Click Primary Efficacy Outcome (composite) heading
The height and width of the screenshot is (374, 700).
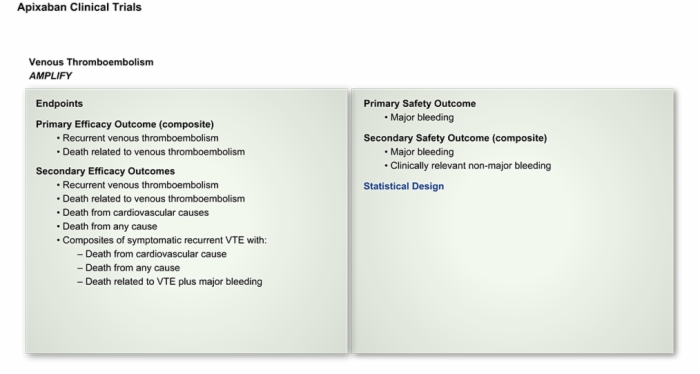(125, 124)
